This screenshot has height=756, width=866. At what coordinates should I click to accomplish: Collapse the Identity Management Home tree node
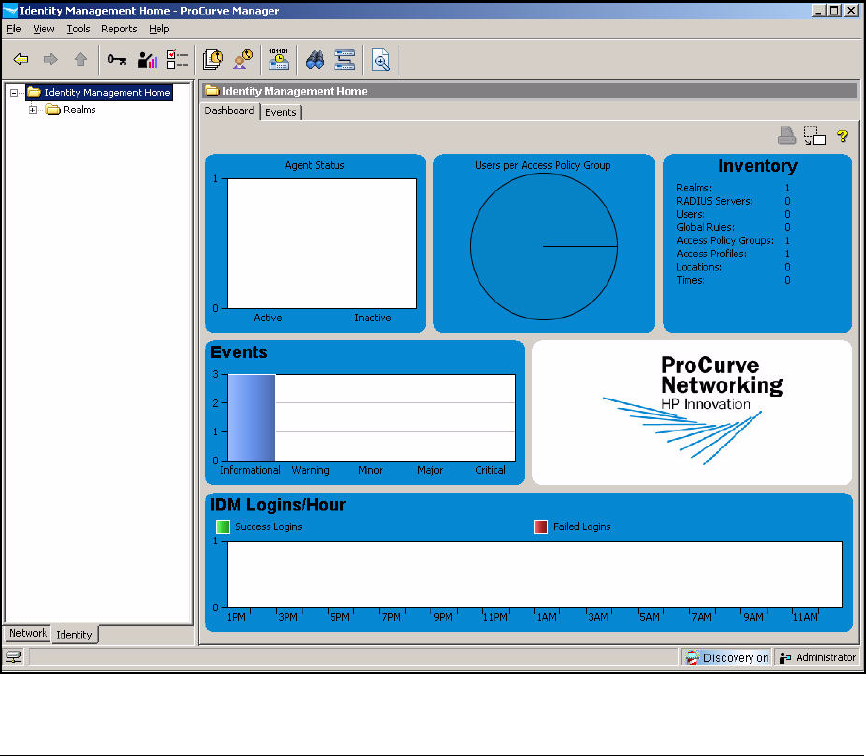14,93
